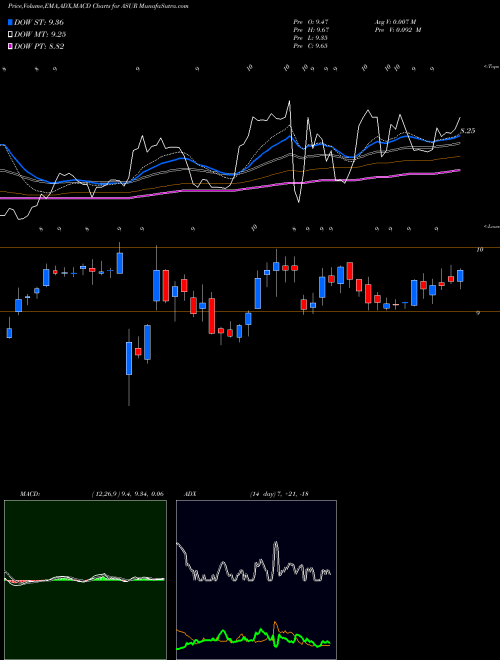Click the magenta DOW PT legend swatch
This screenshot has height=660, width=500.
pos(10,46)
